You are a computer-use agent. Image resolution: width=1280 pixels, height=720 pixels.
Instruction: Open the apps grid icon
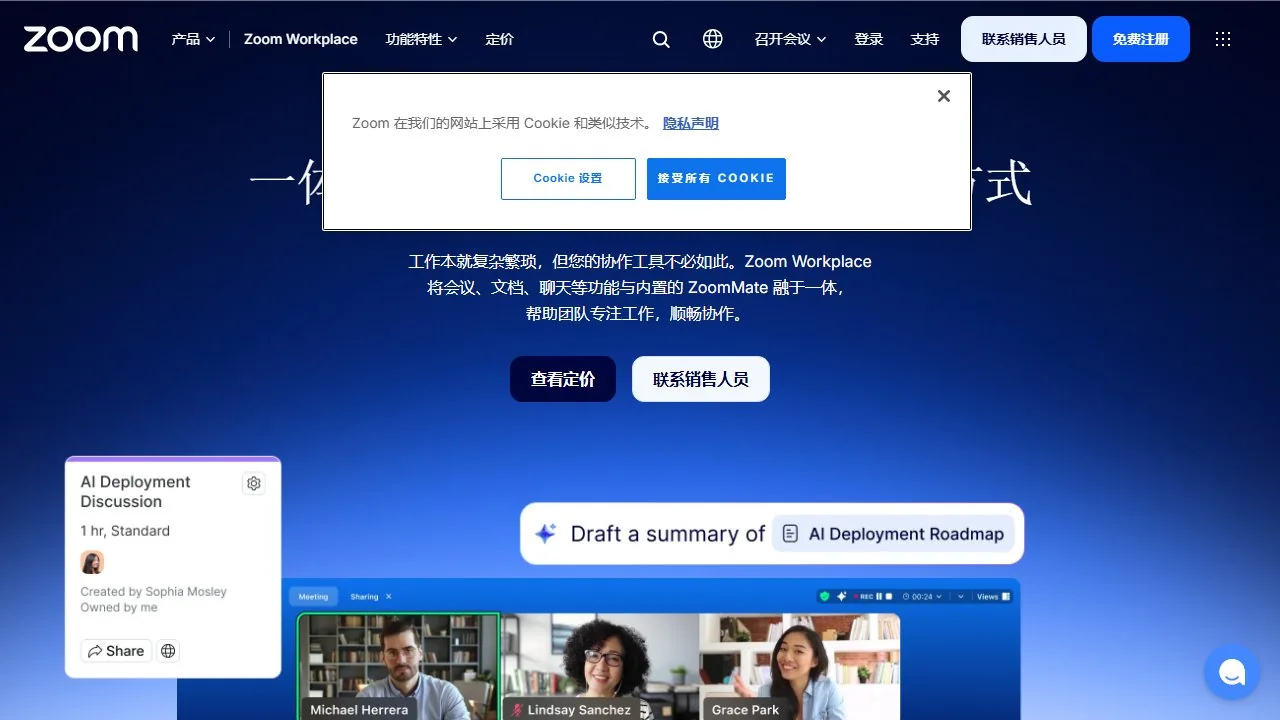1222,39
